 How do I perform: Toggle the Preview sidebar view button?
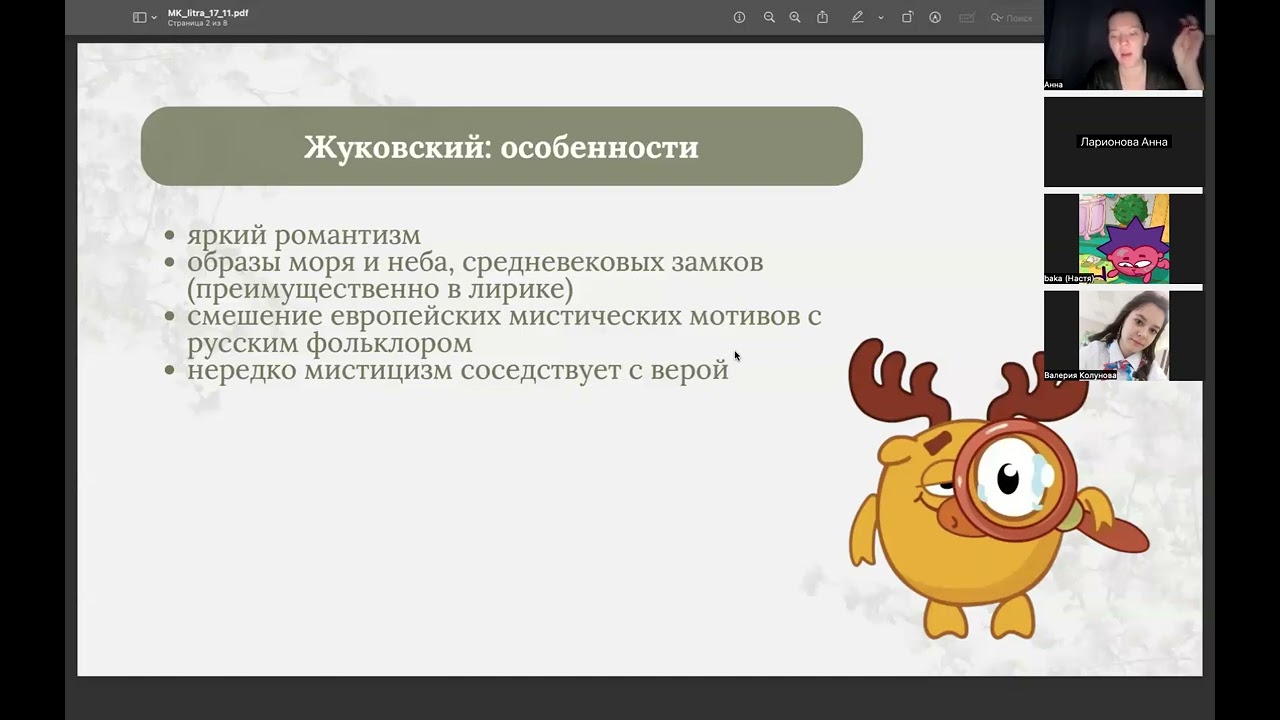140,17
